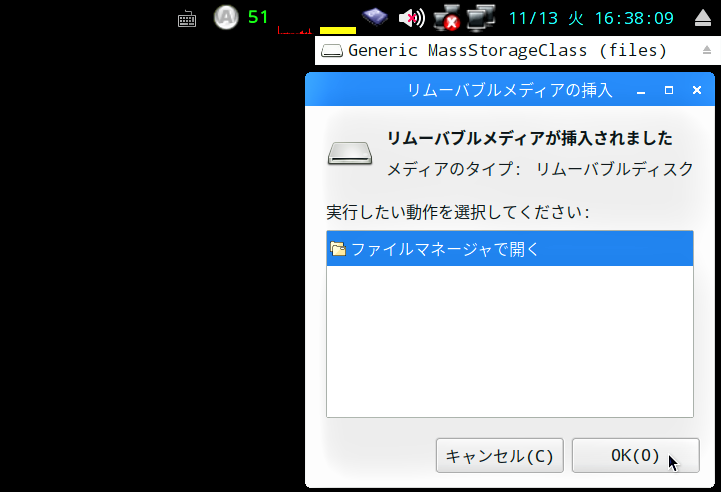The image size is (721, 492).
Task: Click the yellow memory usage bar
Action: coord(338,30)
